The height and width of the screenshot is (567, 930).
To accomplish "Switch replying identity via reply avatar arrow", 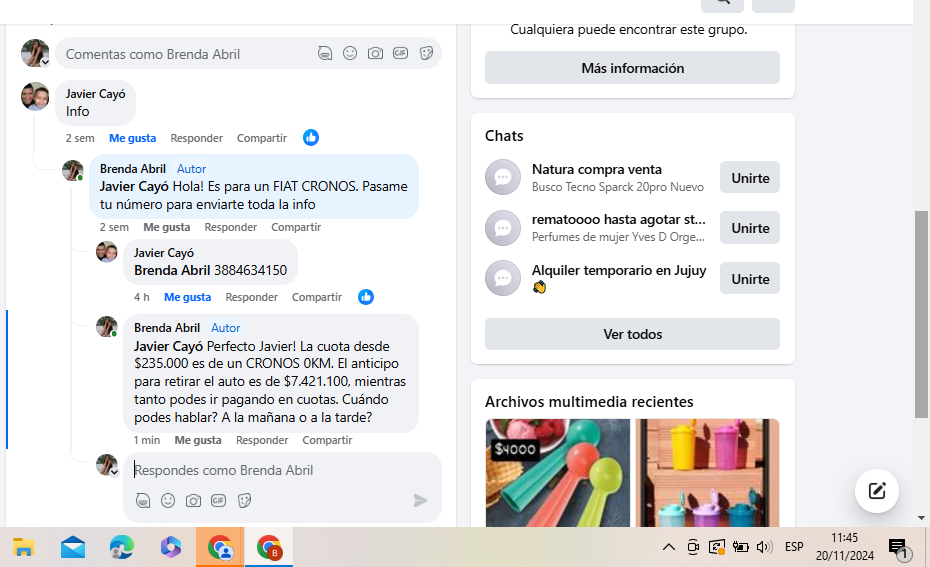I will point(114,472).
